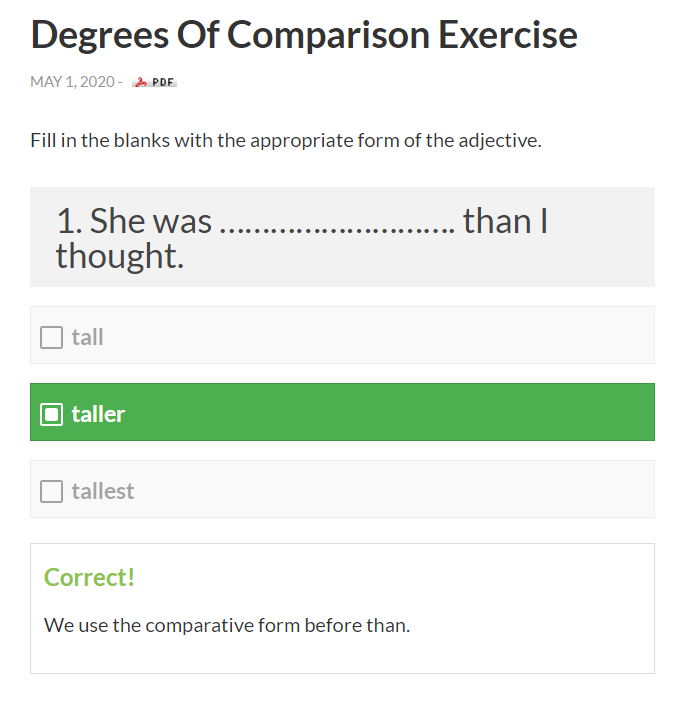Image resolution: width=684 pixels, height=704 pixels.
Task: Open the PDF download icon
Action: point(154,82)
